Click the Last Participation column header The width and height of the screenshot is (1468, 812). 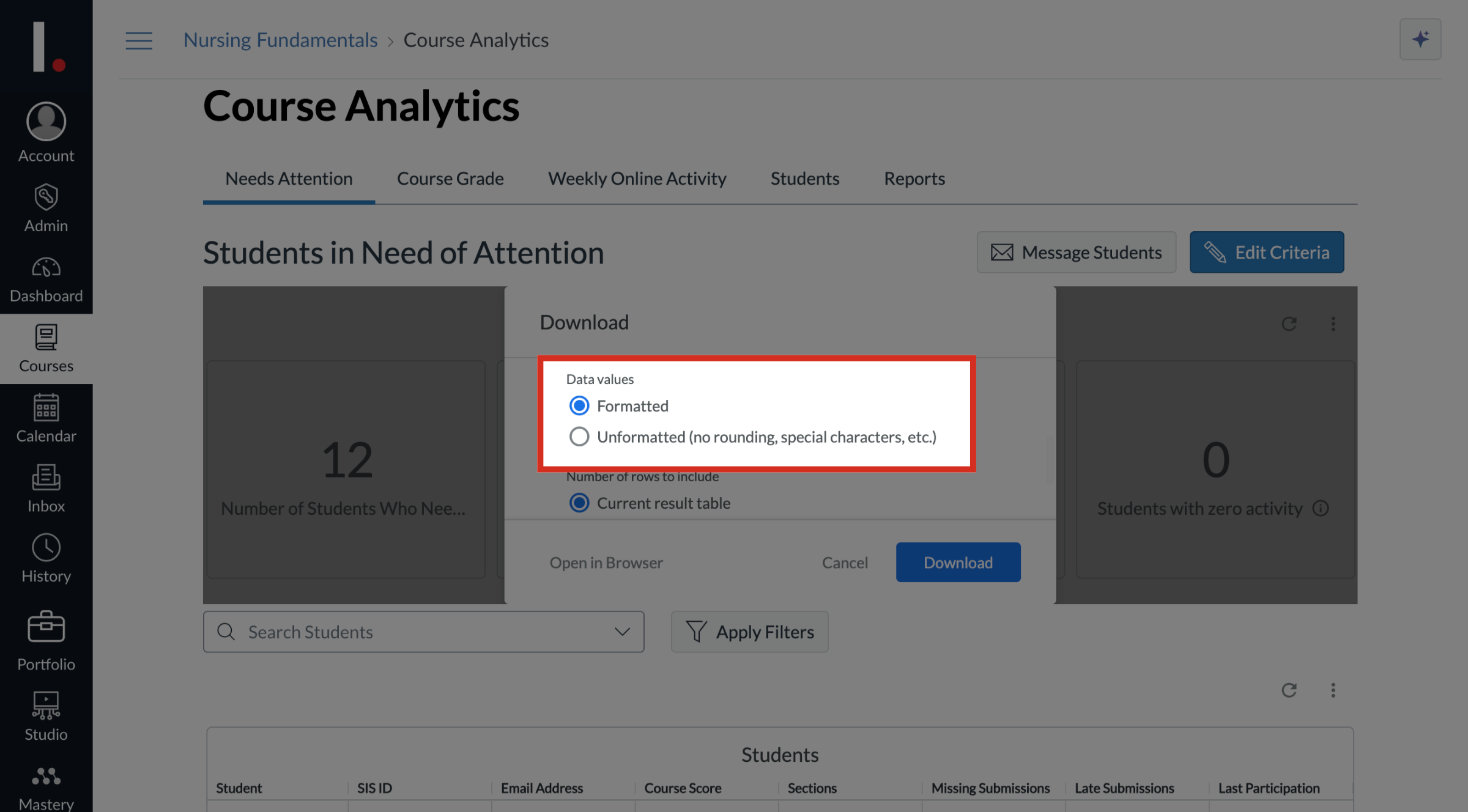click(1269, 788)
